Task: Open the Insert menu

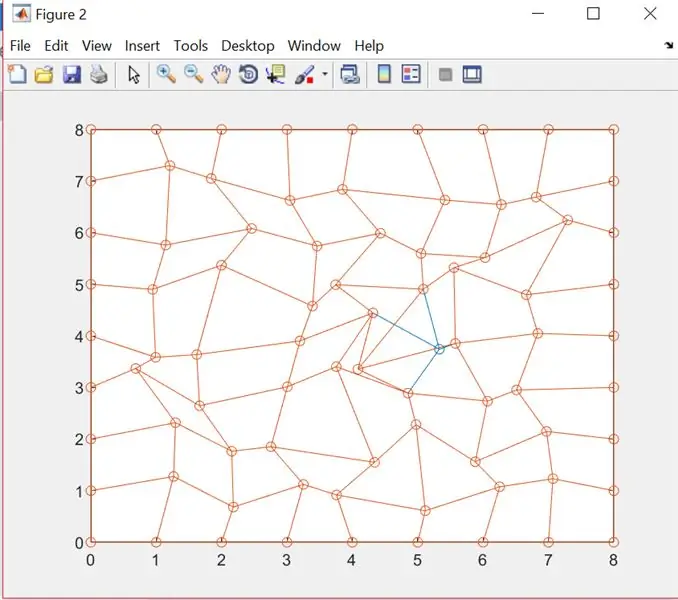Action: (x=142, y=46)
